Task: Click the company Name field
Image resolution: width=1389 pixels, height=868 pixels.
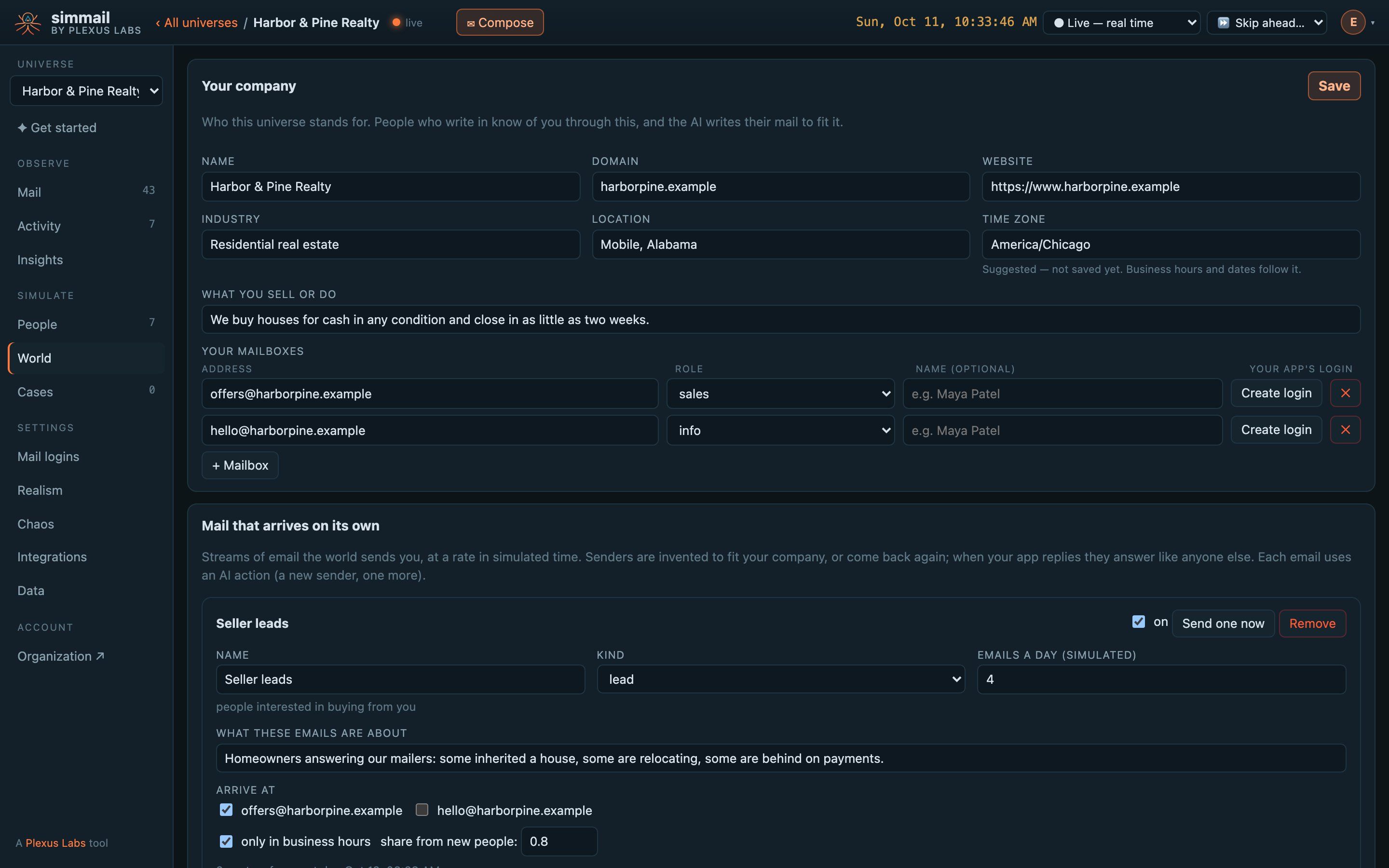Action: pyautogui.click(x=390, y=187)
